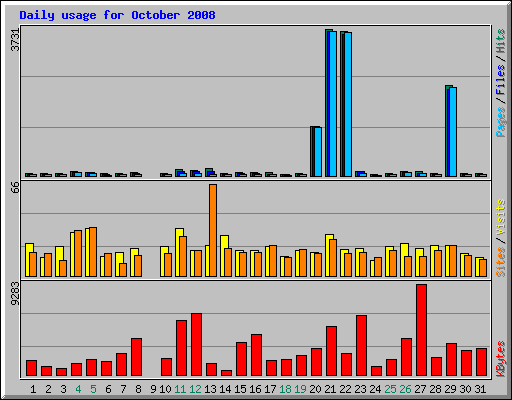Click the red KBytes bar for day 21
This screenshot has width=512, height=400.
click(x=331, y=351)
